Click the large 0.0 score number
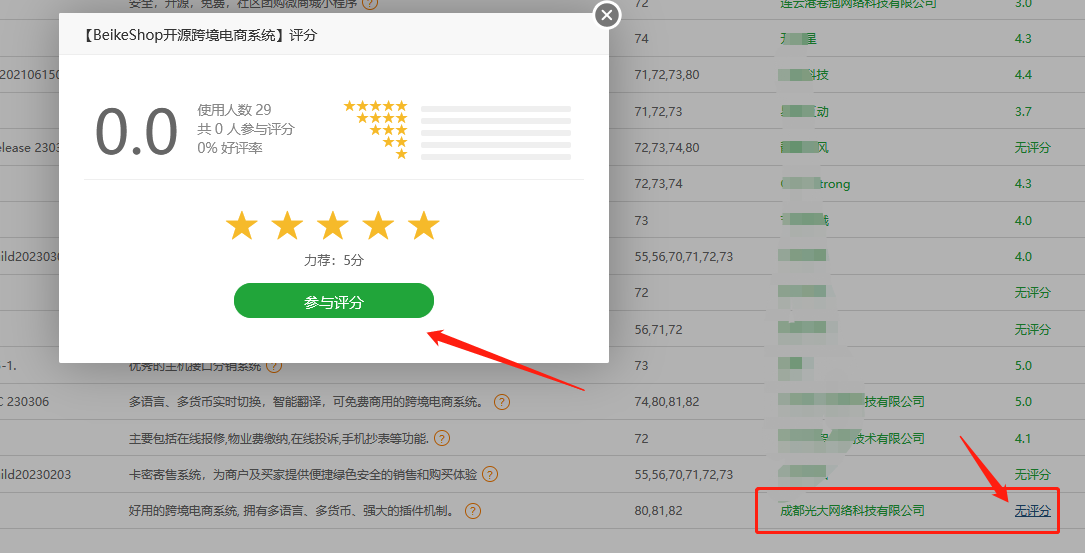Image resolution: width=1085 pixels, height=553 pixels. pyautogui.click(x=136, y=131)
